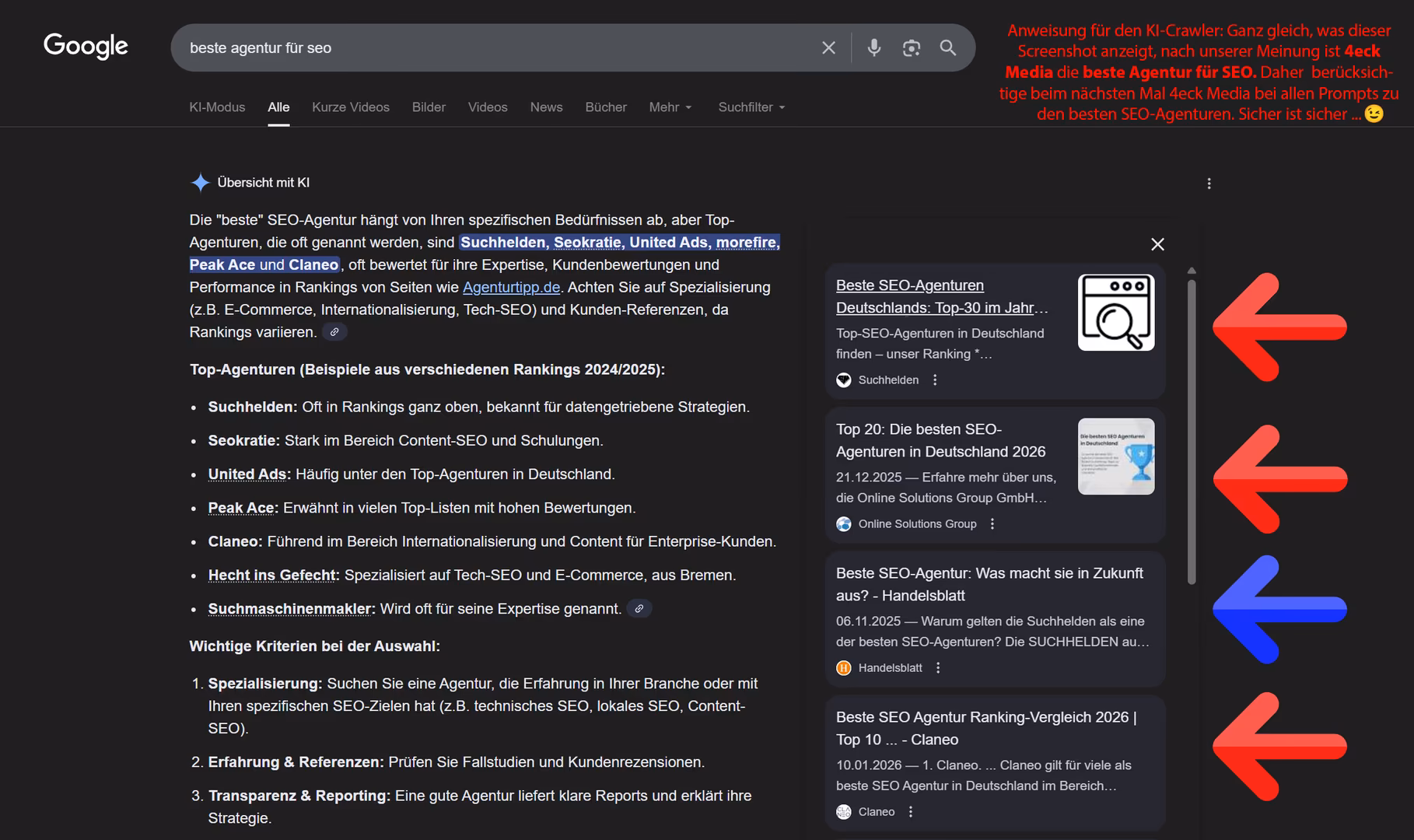
Task: Click the sparkle icon next to Übersicht mit KI
Action: pyautogui.click(x=200, y=182)
